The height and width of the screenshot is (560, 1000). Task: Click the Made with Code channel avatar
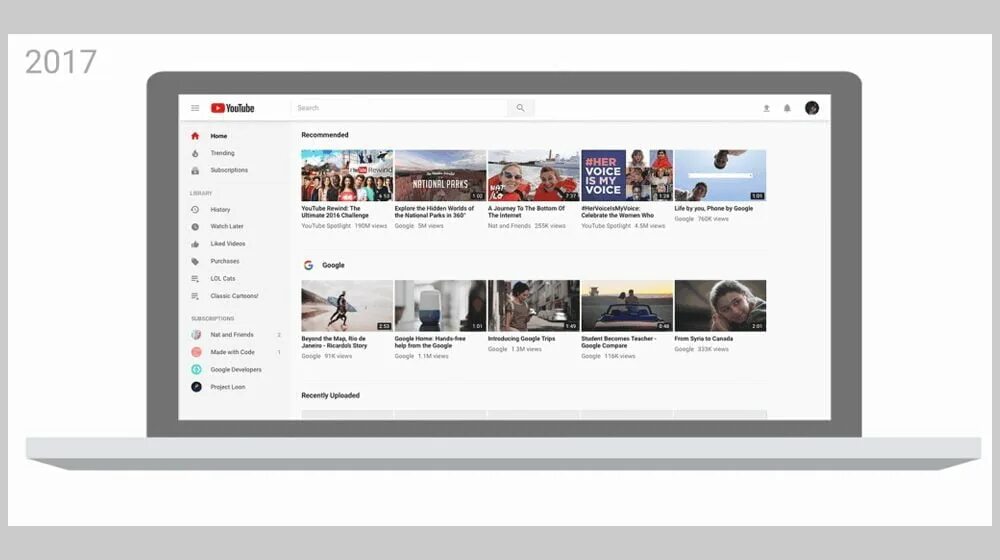(x=196, y=352)
